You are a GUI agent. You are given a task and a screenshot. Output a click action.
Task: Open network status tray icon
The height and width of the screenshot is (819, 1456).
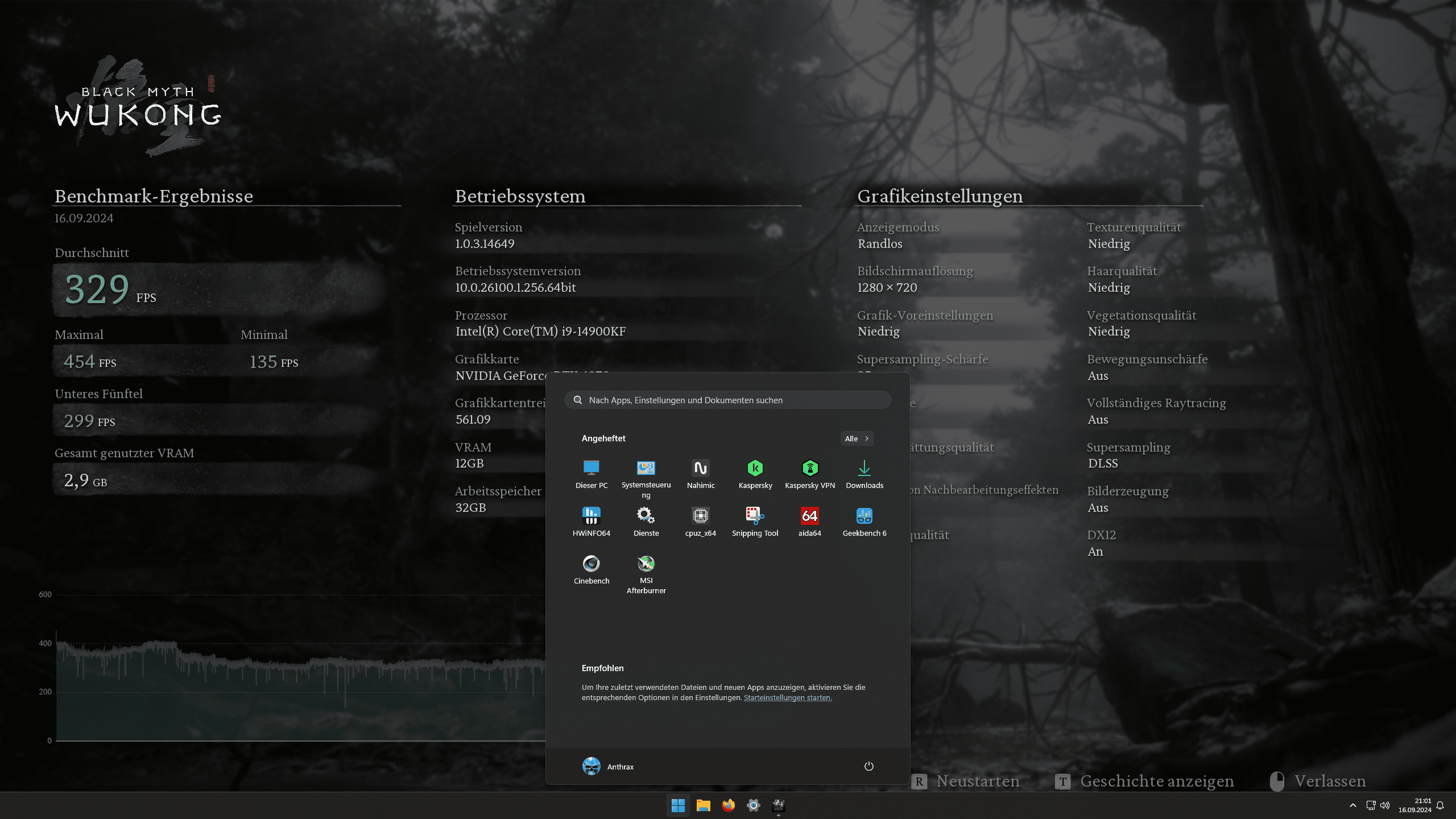click(x=1371, y=805)
